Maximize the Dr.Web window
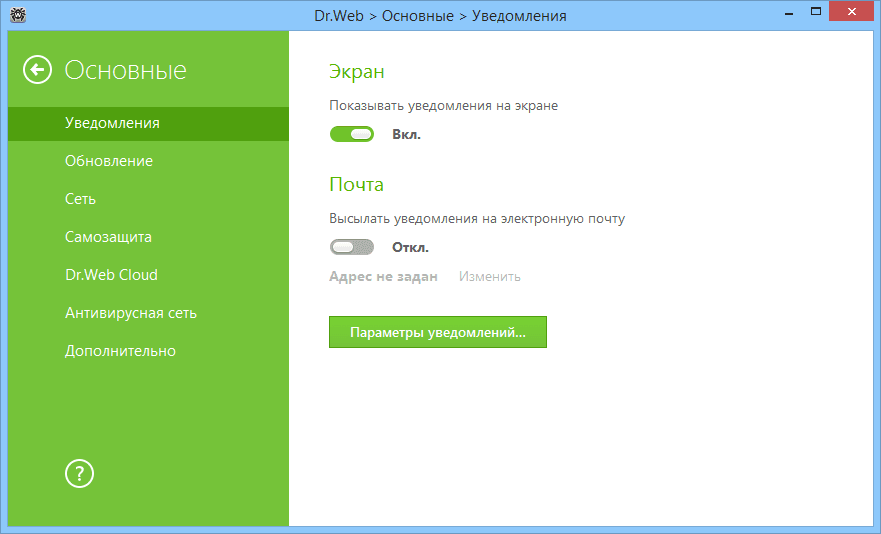 point(816,12)
